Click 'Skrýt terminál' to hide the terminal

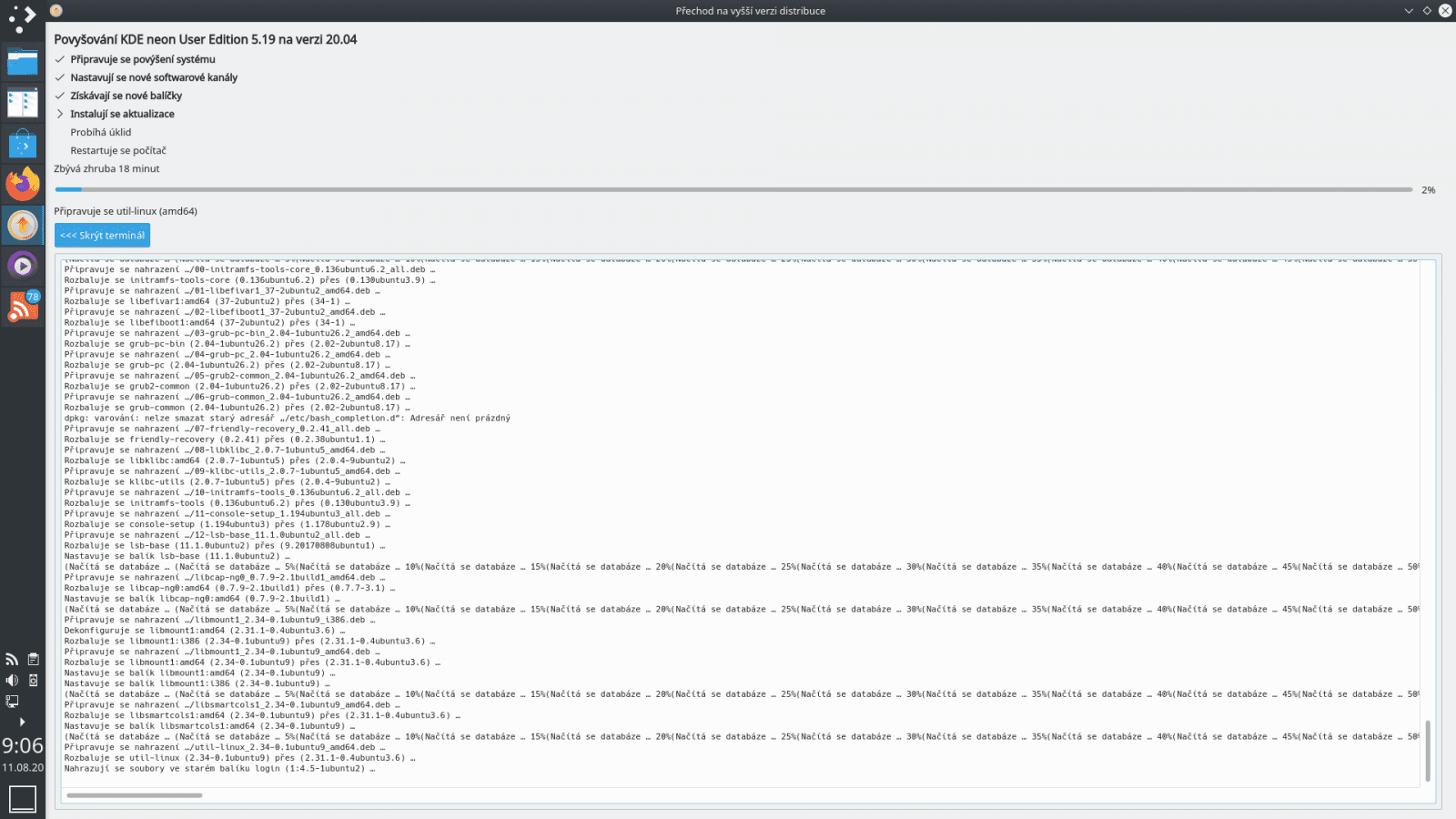click(102, 235)
